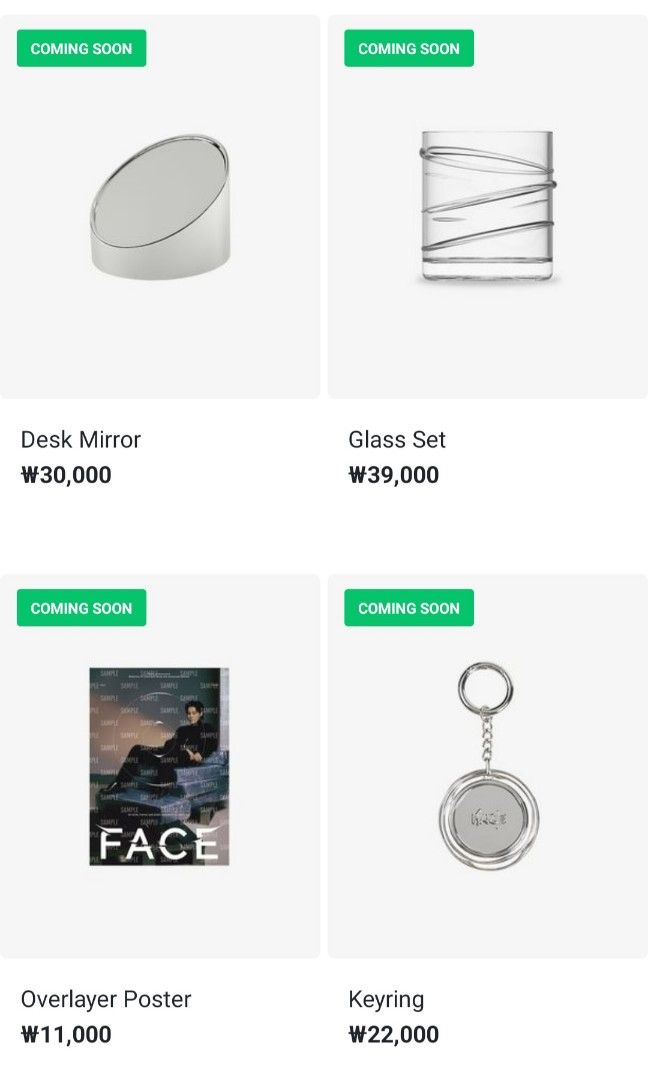Select the ₩39,000 Glass Set price
The width and height of the screenshot is (648, 1080).
pos(391,475)
